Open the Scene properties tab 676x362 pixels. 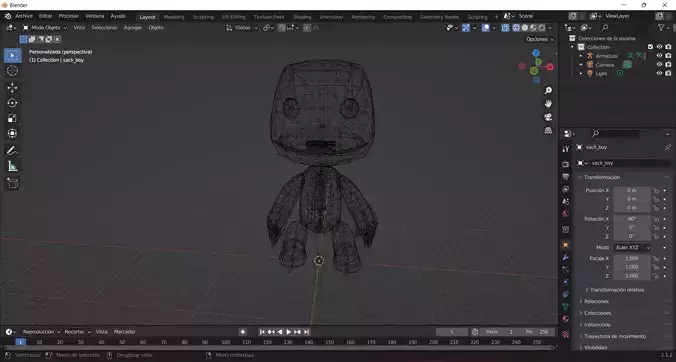pyautogui.click(x=566, y=201)
